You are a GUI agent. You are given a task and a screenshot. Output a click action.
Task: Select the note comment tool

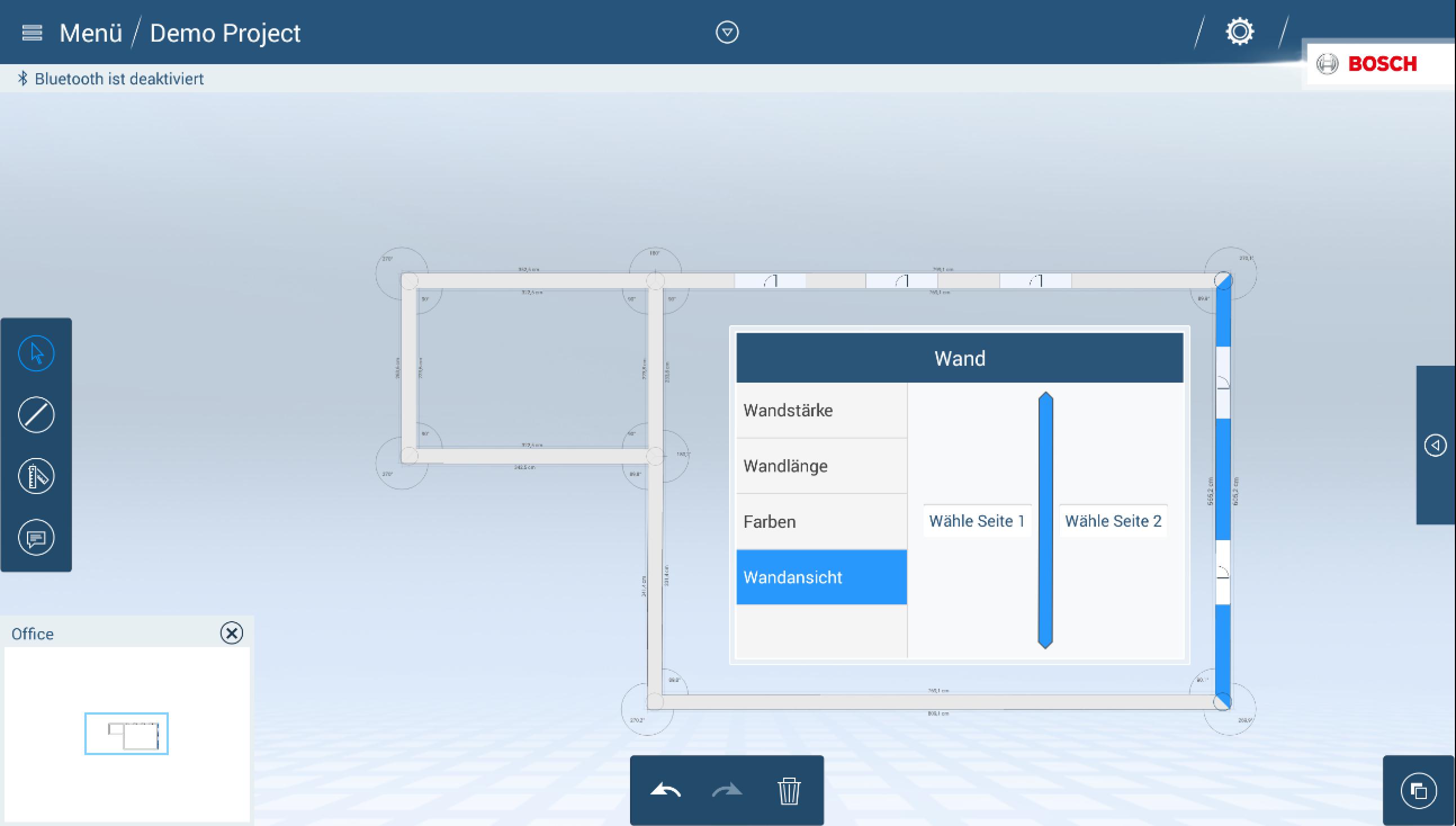coord(37,537)
